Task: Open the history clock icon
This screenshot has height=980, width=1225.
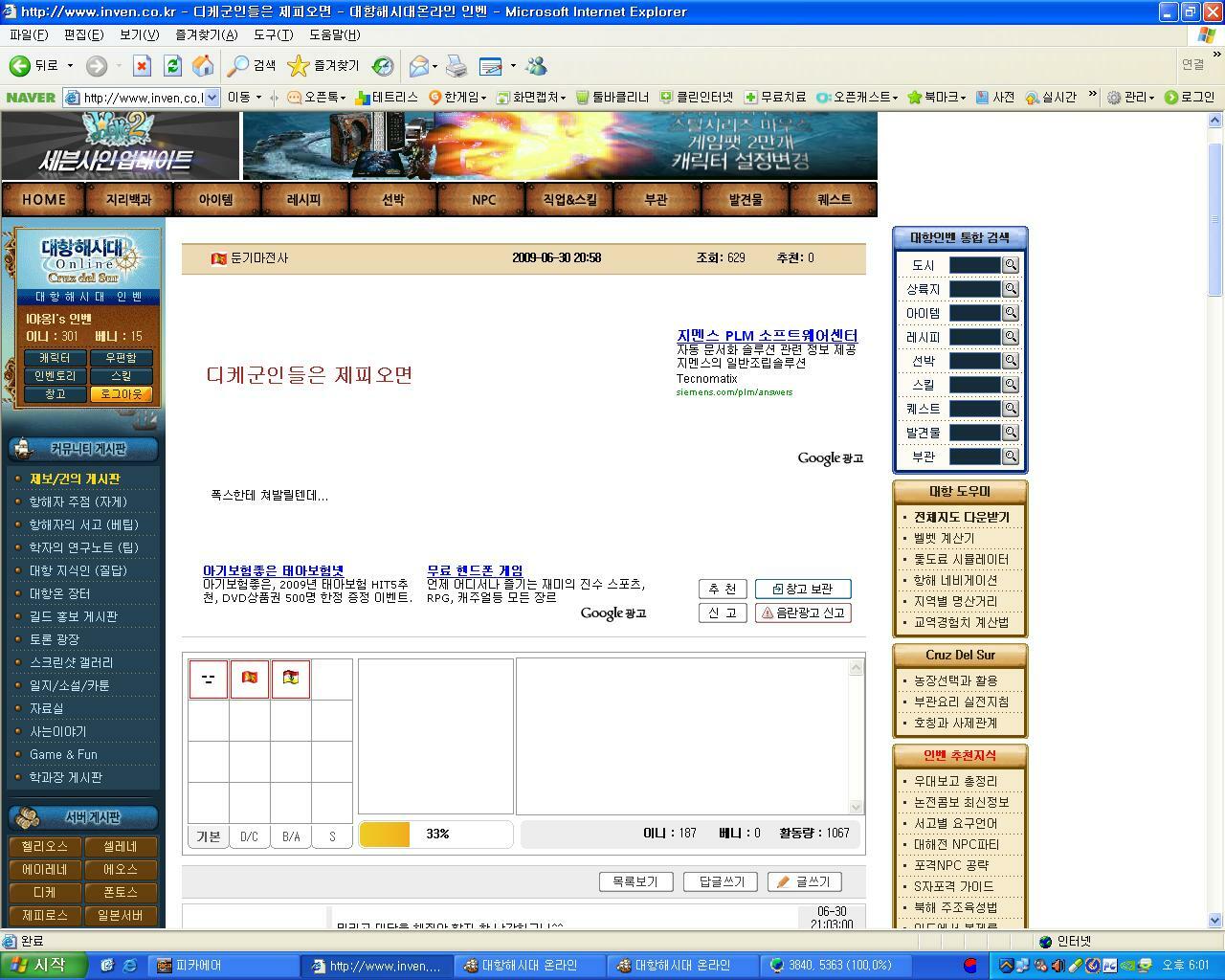Action: (383, 66)
